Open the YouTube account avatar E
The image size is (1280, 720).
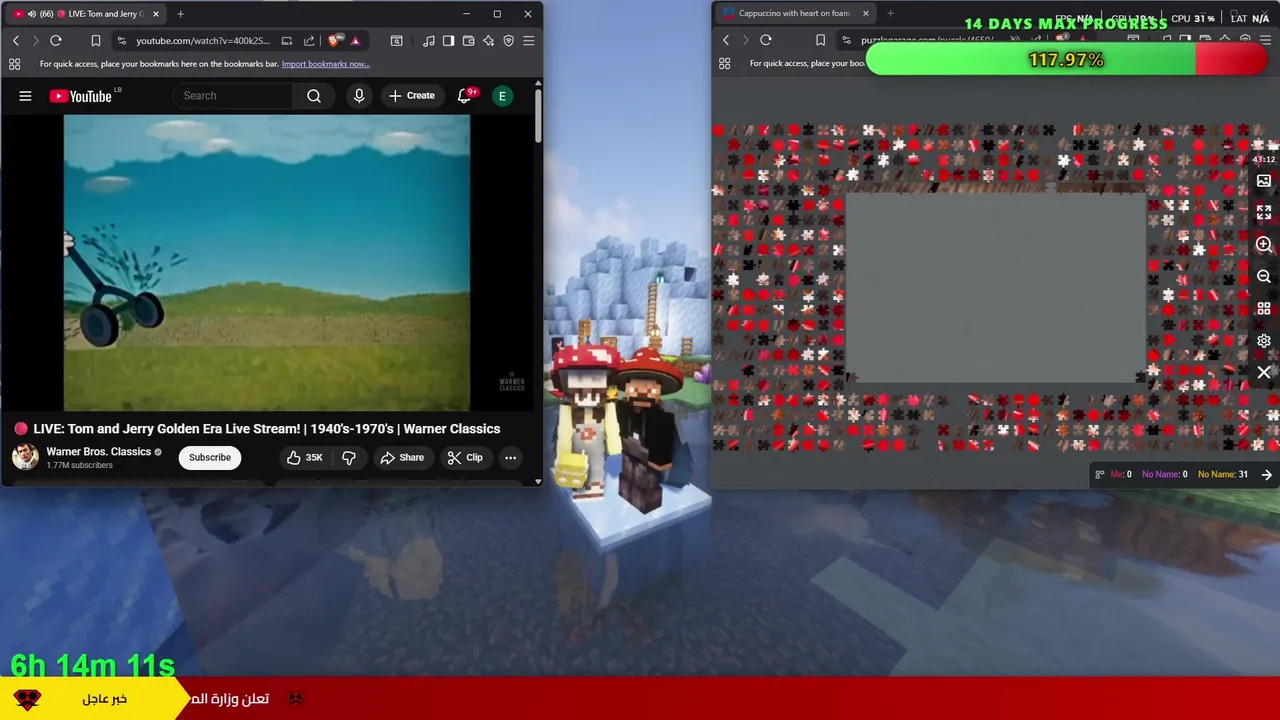pos(502,96)
